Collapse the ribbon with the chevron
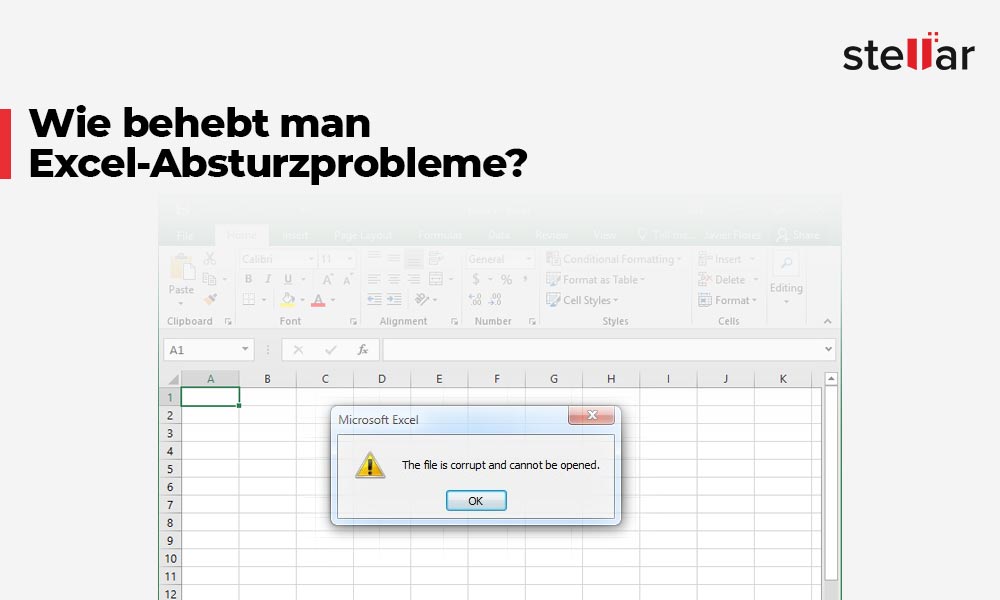 coord(827,321)
